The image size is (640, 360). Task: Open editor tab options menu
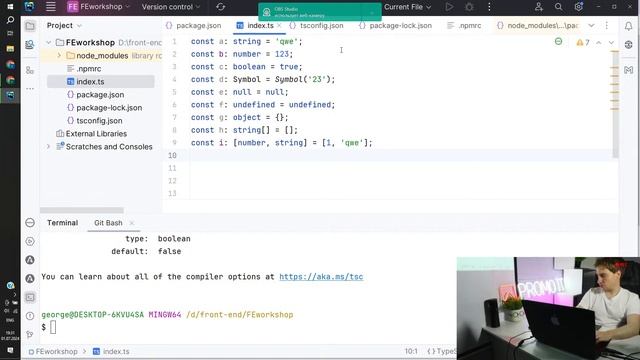tap(607, 25)
